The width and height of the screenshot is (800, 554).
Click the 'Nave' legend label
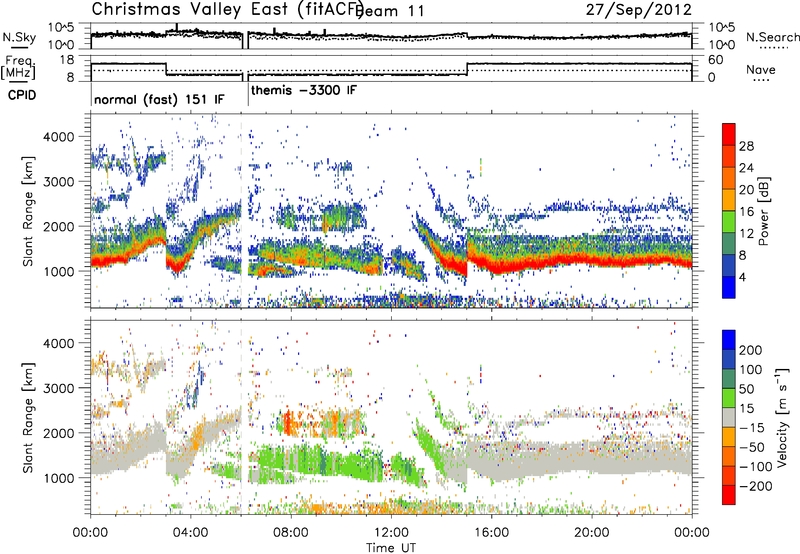761,69
